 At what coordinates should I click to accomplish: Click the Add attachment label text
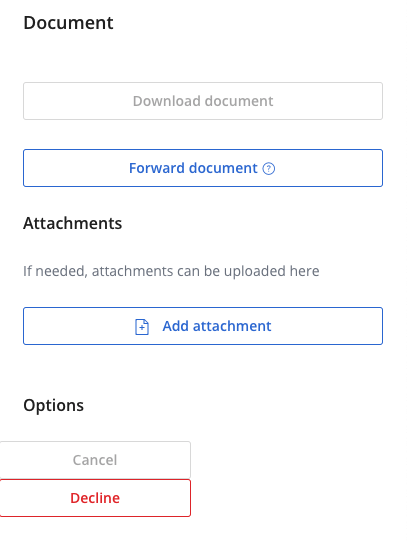pyautogui.click(x=217, y=326)
